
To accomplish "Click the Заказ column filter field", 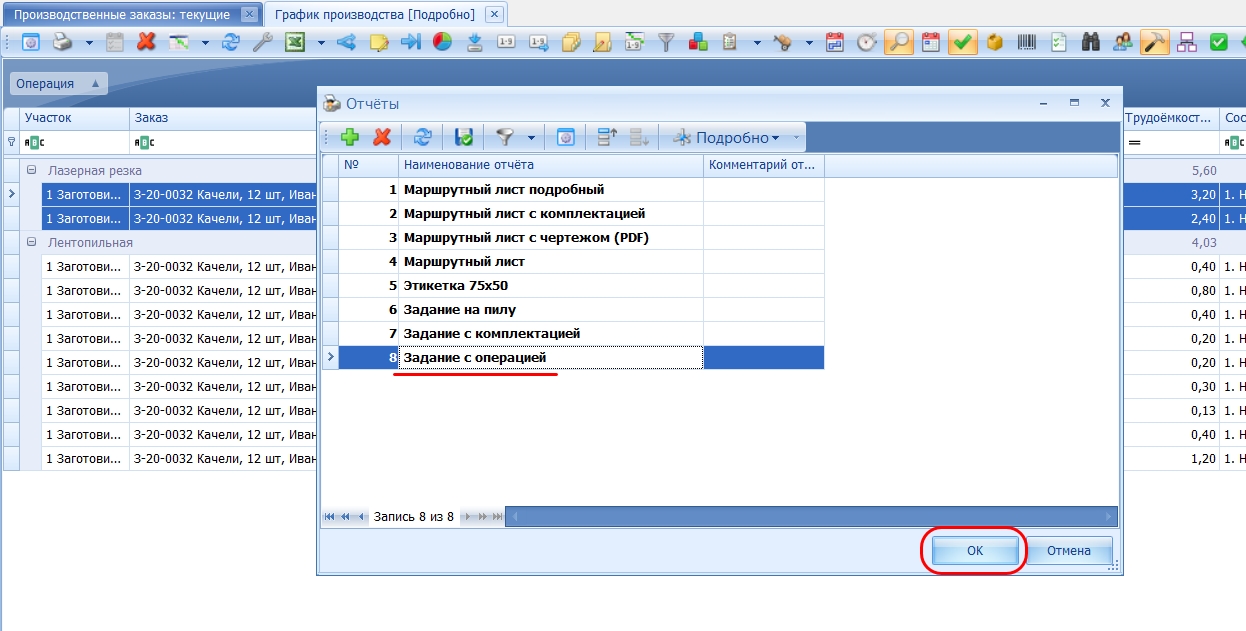I will pyautogui.click(x=223, y=142).
